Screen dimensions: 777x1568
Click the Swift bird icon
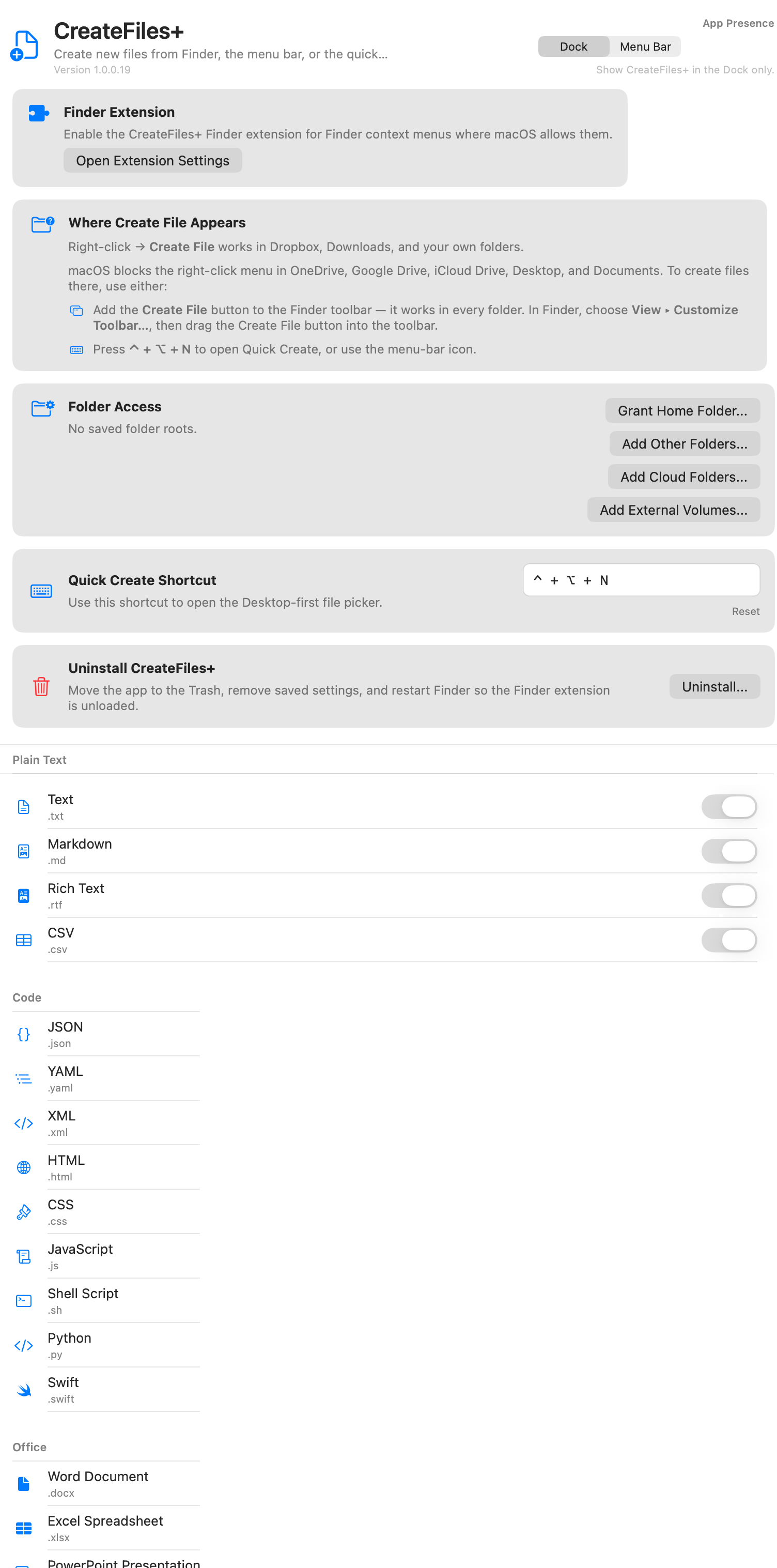pos(24,1390)
